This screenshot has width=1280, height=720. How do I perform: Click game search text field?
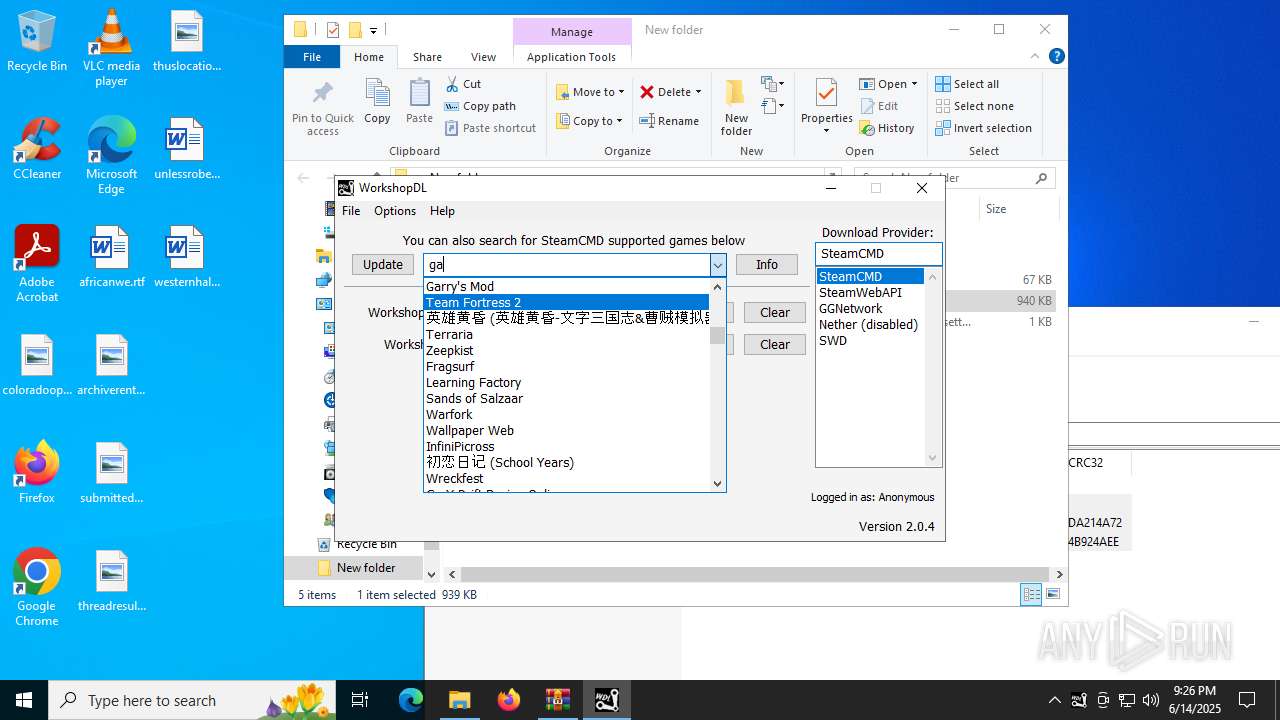coord(566,265)
